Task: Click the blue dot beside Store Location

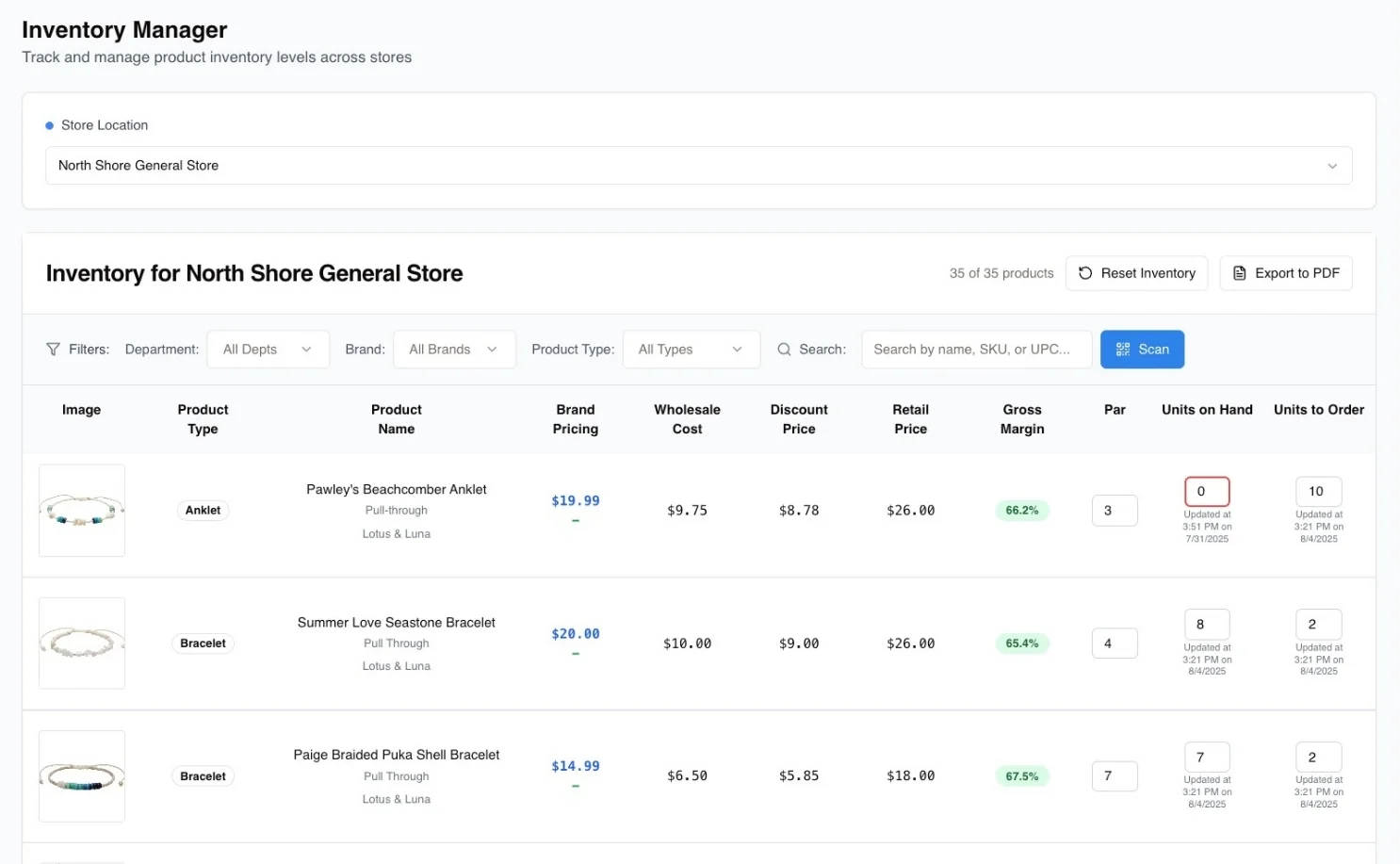Action: pos(49,125)
